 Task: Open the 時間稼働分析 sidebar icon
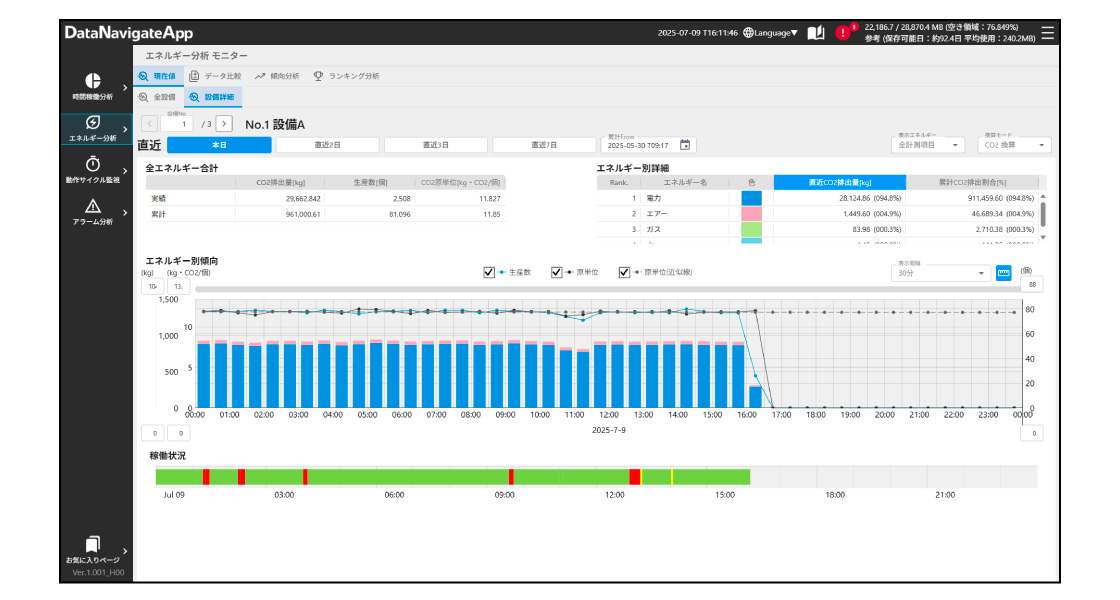point(92,80)
